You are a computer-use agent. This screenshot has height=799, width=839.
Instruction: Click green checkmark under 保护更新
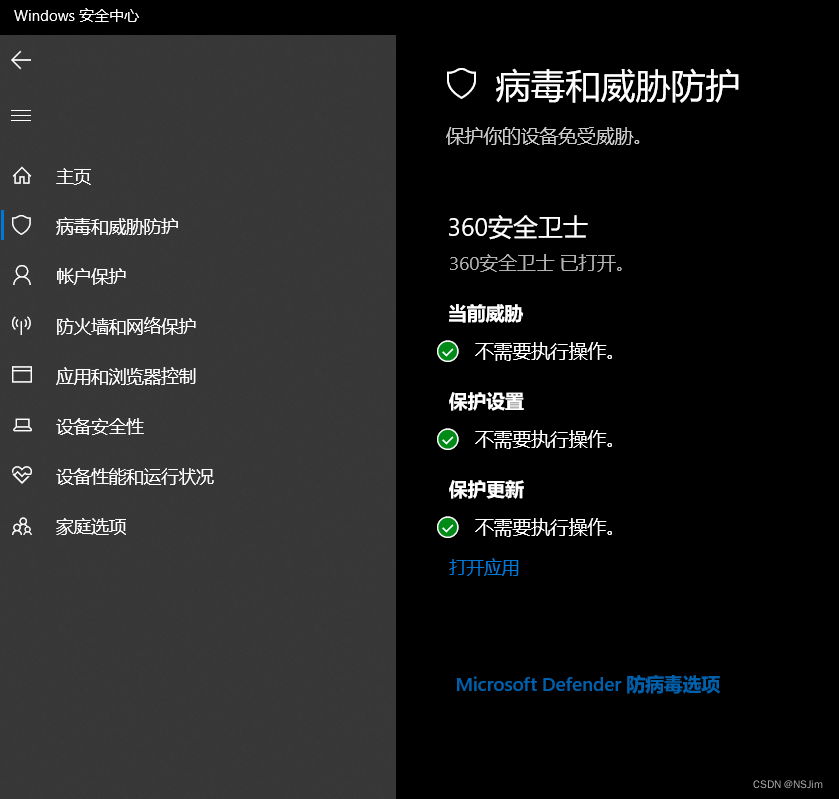[448, 528]
